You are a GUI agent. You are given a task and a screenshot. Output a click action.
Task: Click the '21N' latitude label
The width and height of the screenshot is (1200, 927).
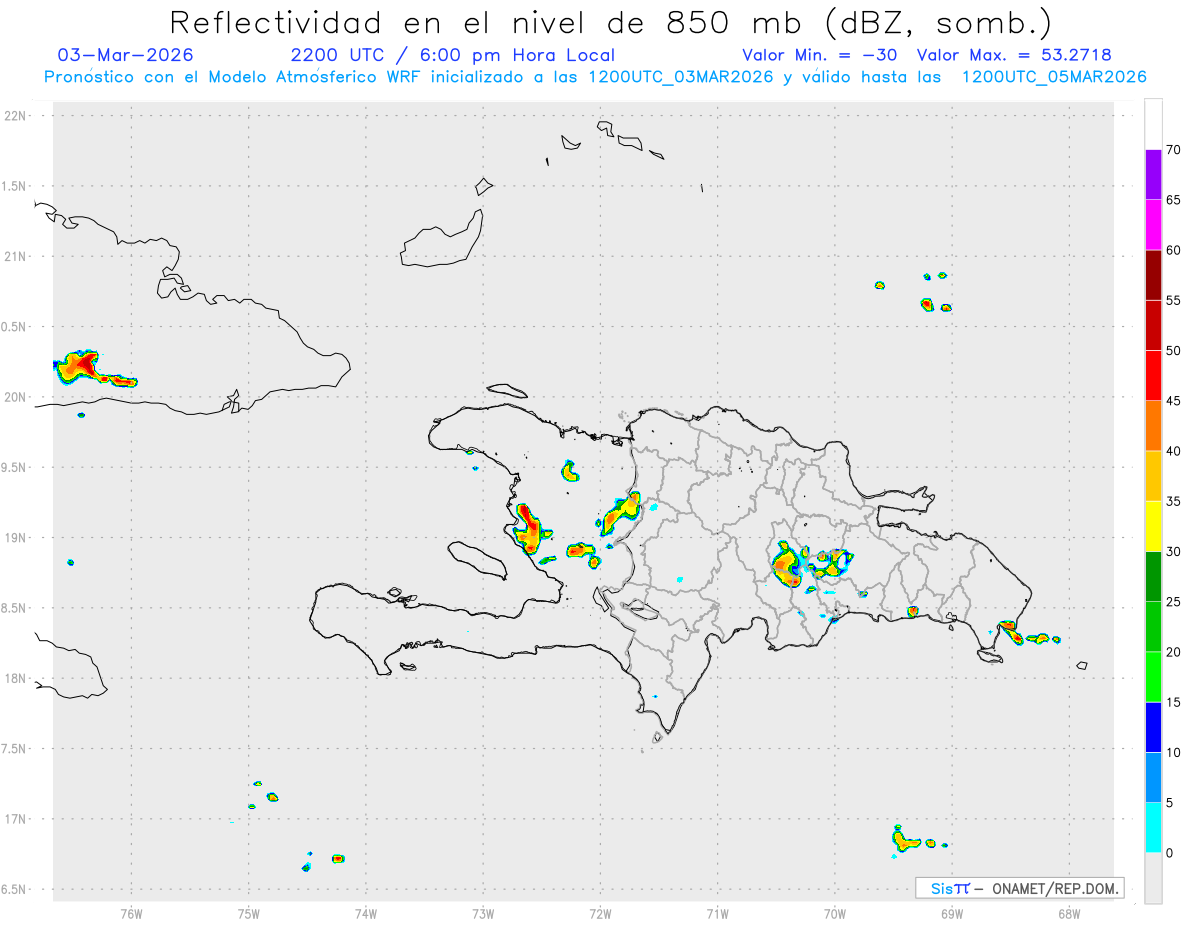(x=17, y=256)
